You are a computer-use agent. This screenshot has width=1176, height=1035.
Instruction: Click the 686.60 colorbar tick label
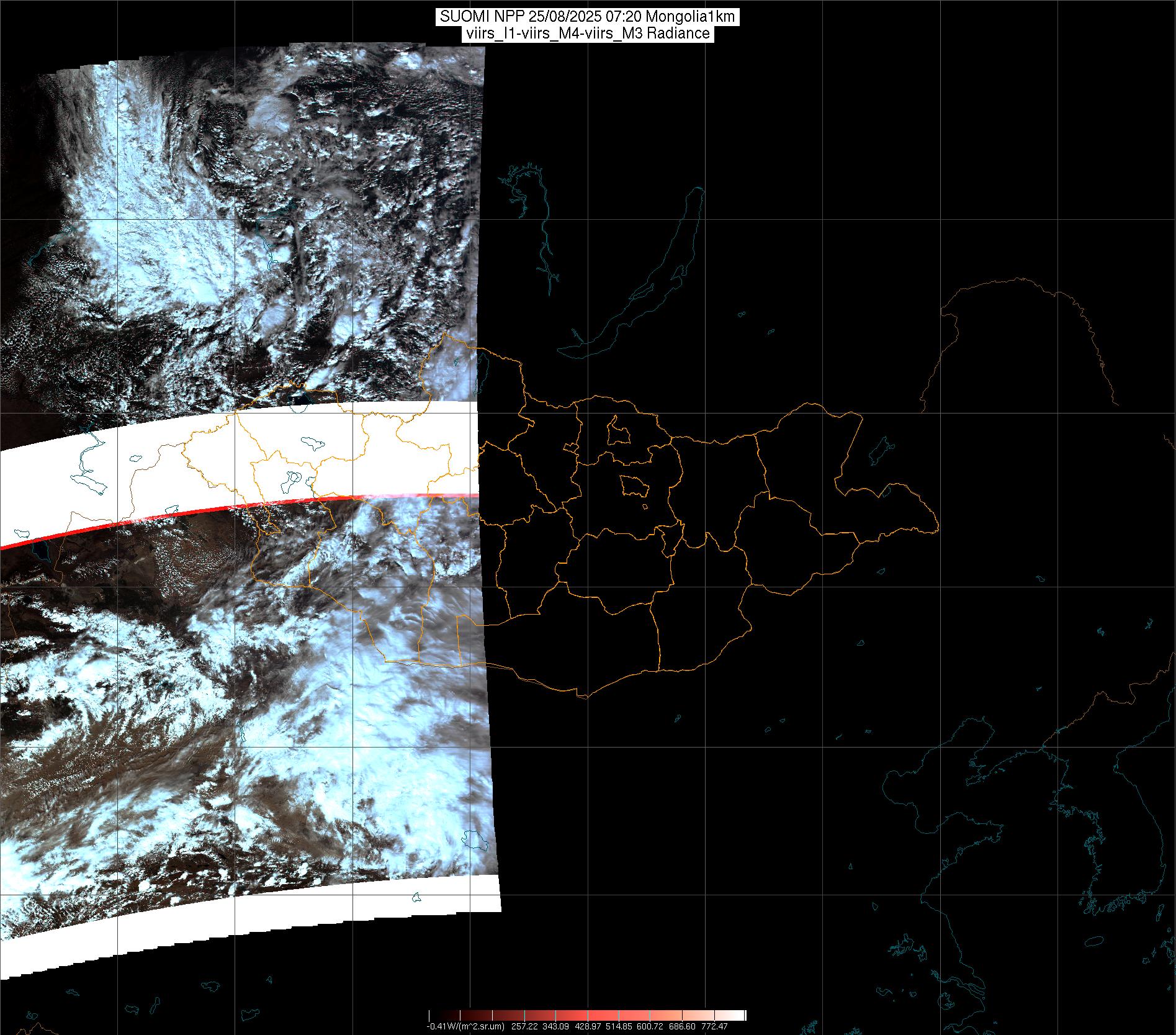tap(683, 1027)
